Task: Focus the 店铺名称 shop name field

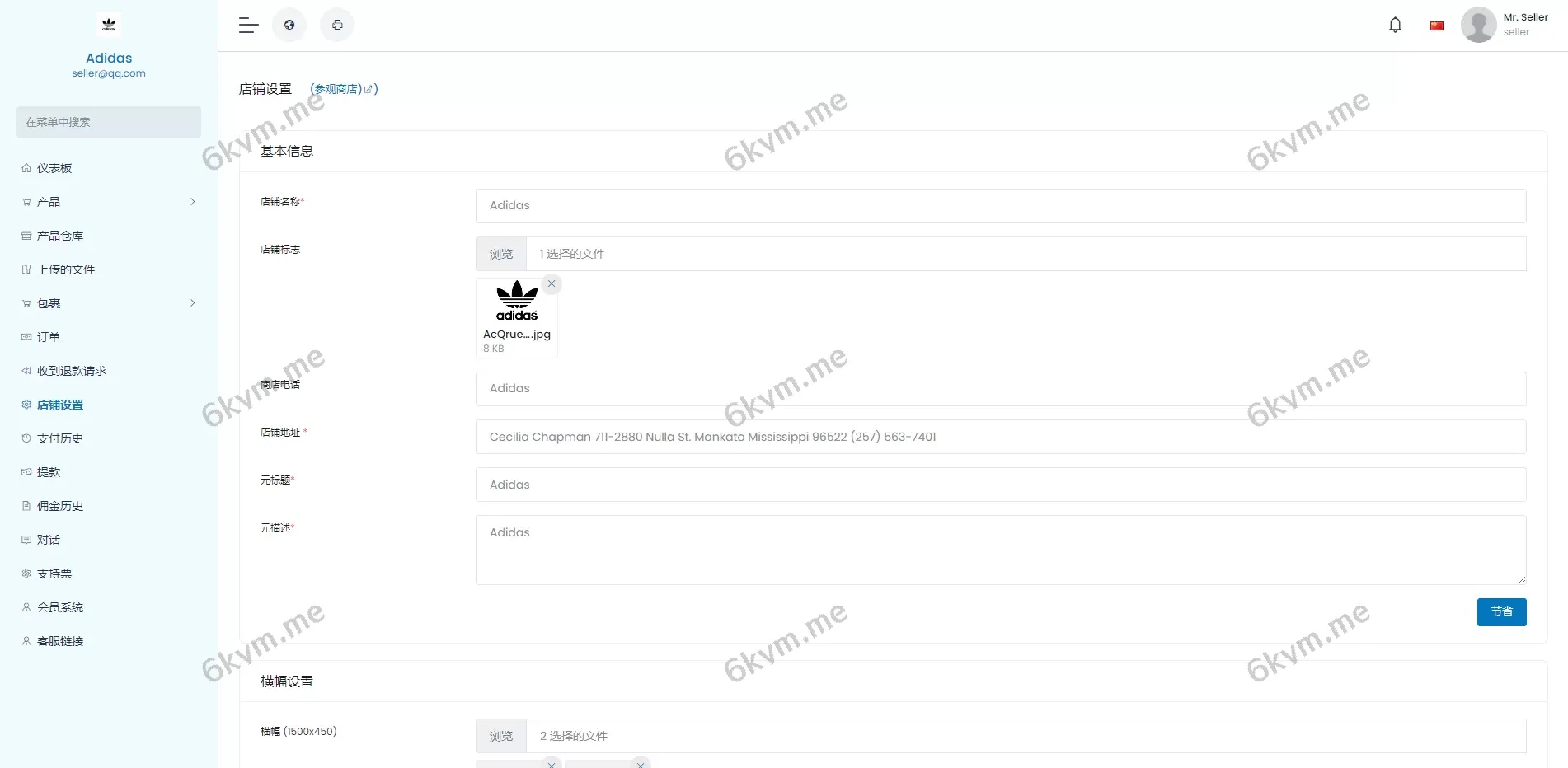Action: pyautogui.click(x=1001, y=206)
